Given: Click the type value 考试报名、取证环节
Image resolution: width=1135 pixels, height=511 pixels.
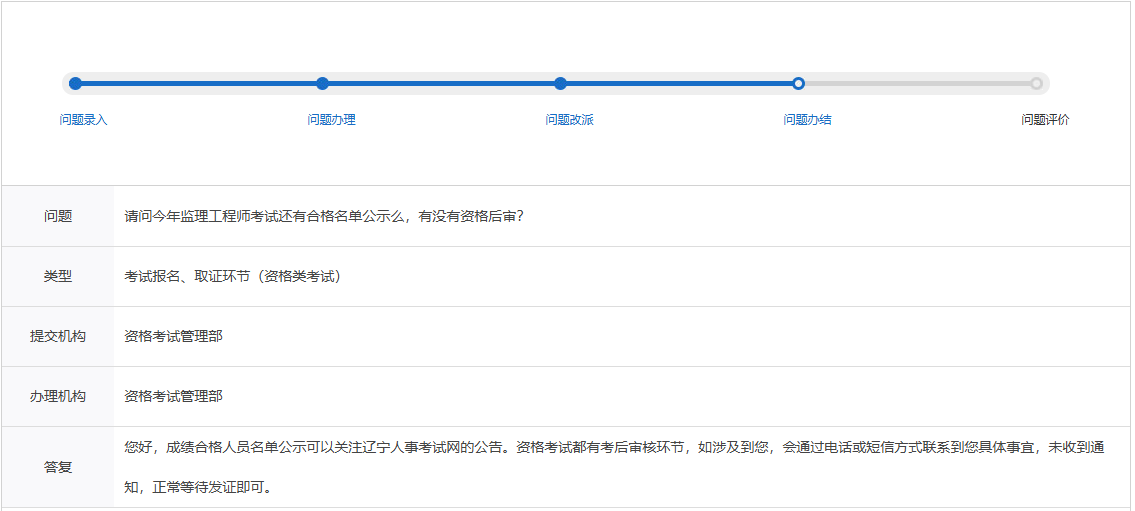Looking at the screenshot, I should [x=232, y=276].
